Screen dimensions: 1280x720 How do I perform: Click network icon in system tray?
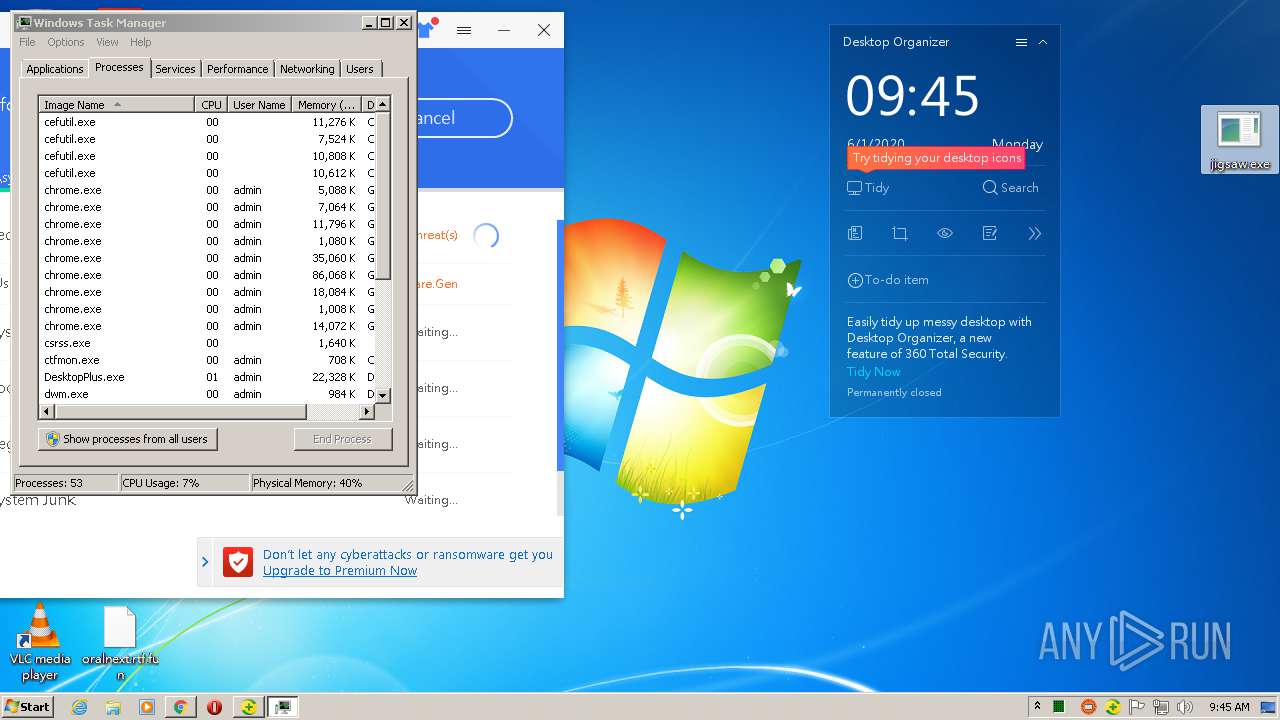1161,707
